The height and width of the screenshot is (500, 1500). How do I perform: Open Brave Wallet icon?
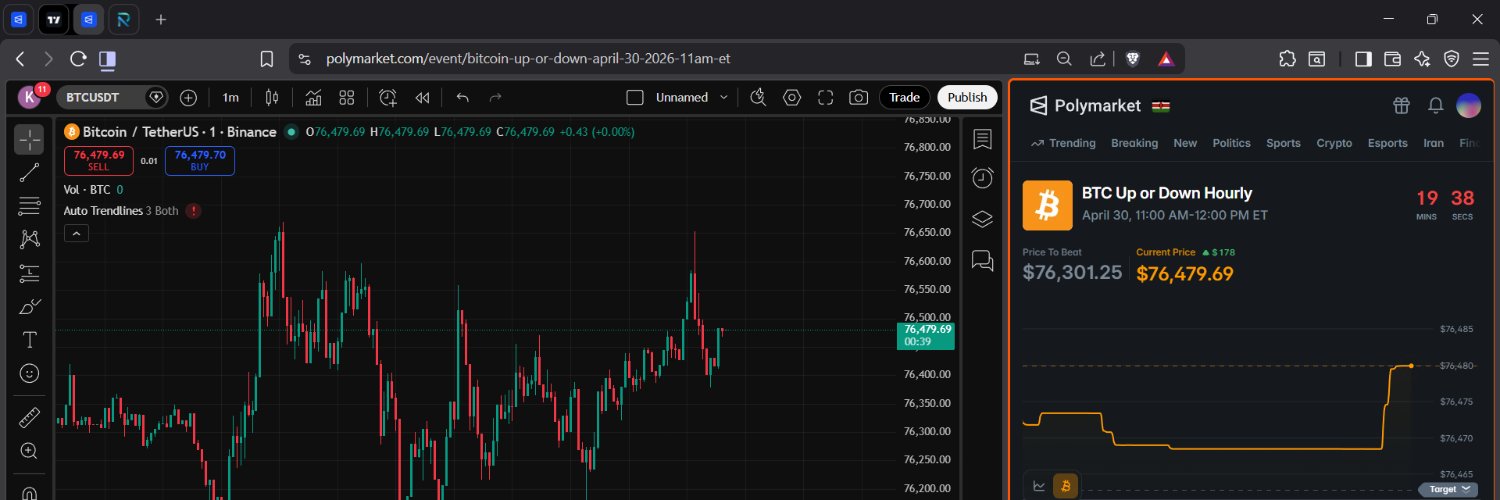[1392, 59]
